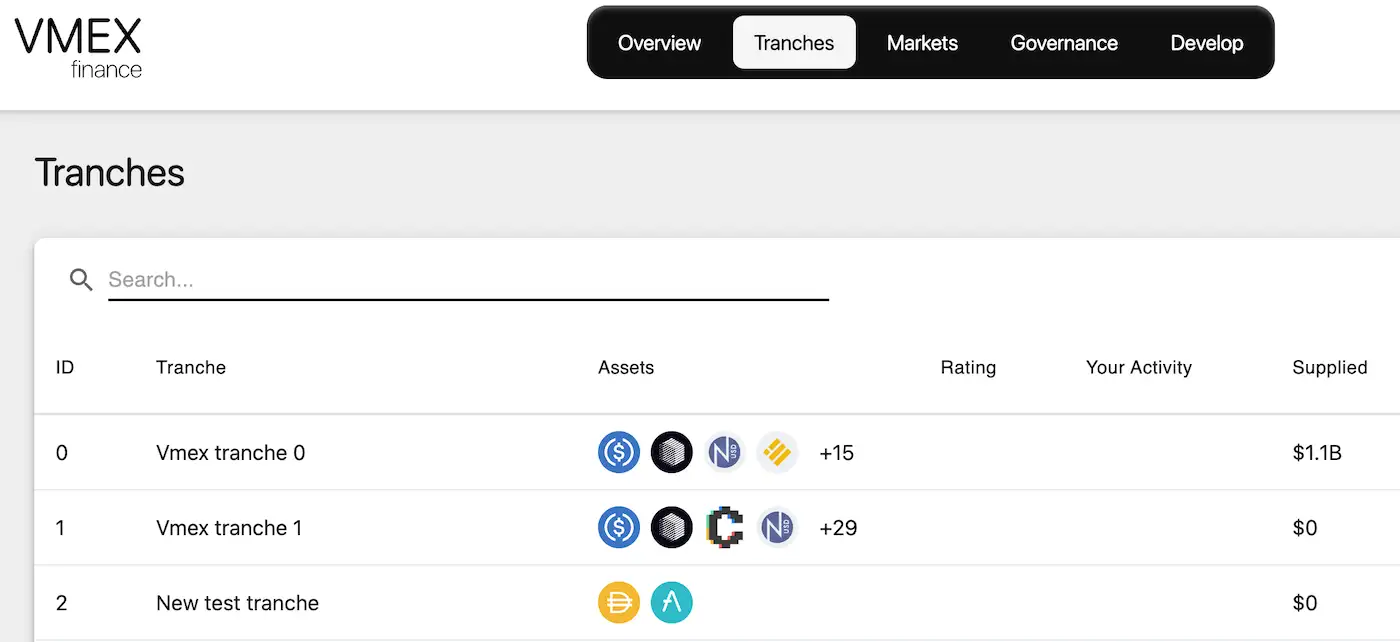Focus the tranche Search field

468,280
